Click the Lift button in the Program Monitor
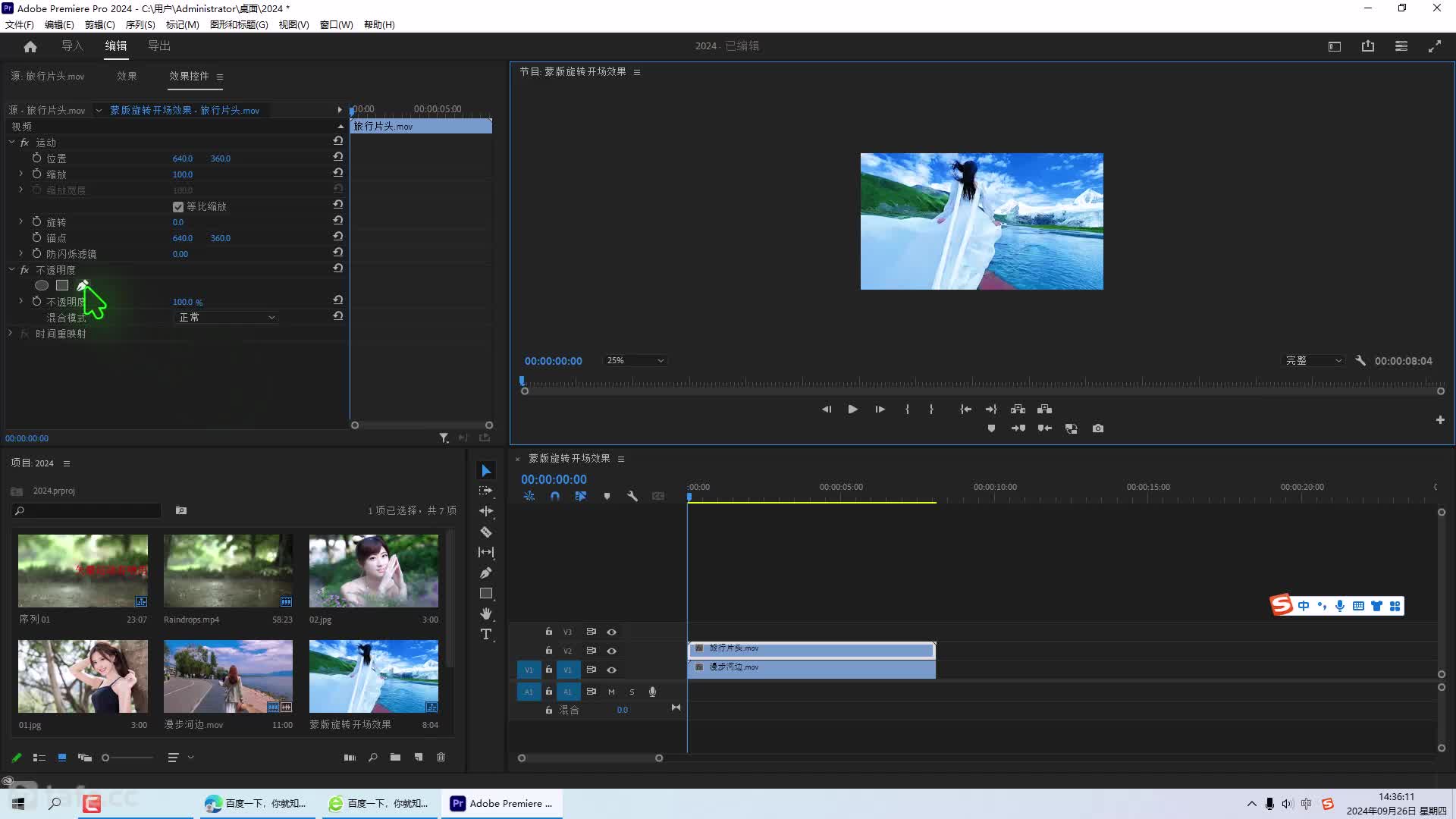The width and height of the screenshot is (1456, 819). [x=1018, y=409]
